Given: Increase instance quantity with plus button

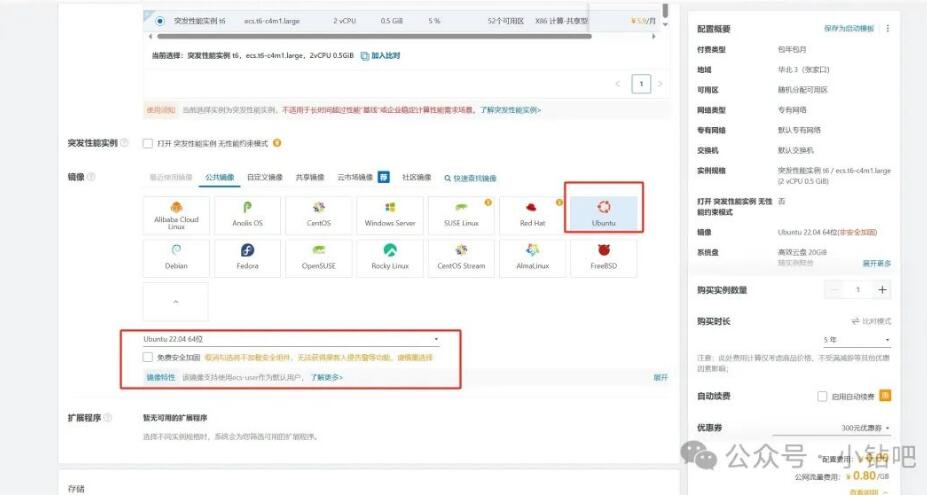Looking at the screenshot, I should [x=882, y=290].
